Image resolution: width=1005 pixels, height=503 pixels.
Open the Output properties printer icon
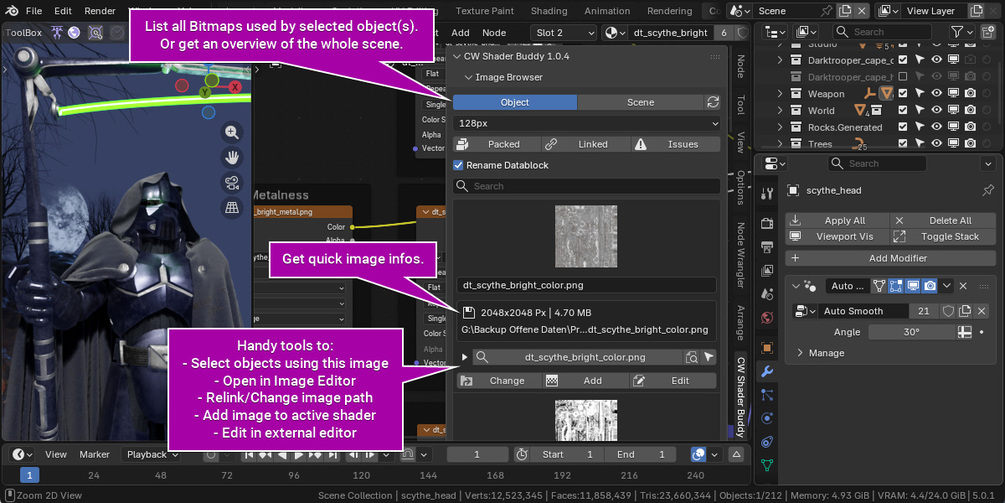pyautogui.click(x=767, y=247)
